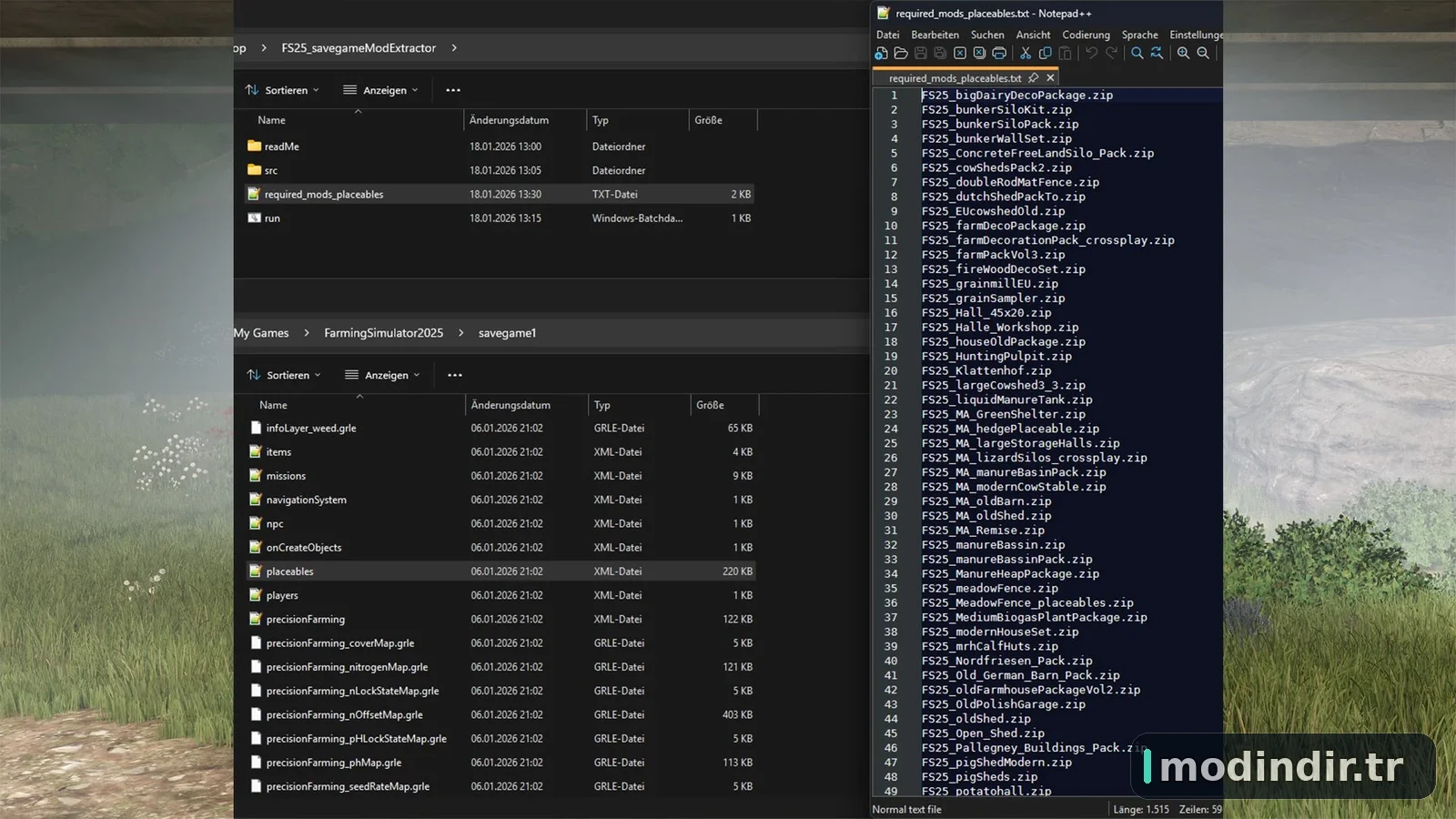
Task: Select the precisionFarming_nitrogenMap.grle file name
Action: [x=347, y=667]
